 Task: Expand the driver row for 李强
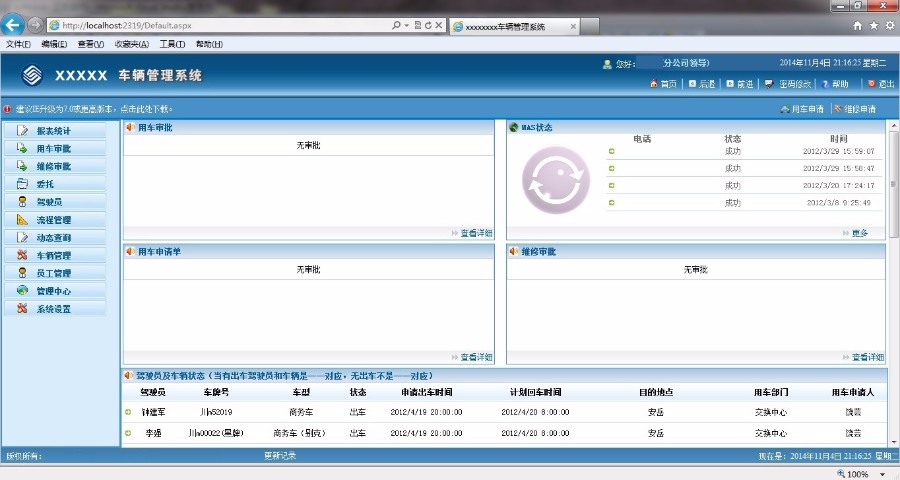[128, 433]
